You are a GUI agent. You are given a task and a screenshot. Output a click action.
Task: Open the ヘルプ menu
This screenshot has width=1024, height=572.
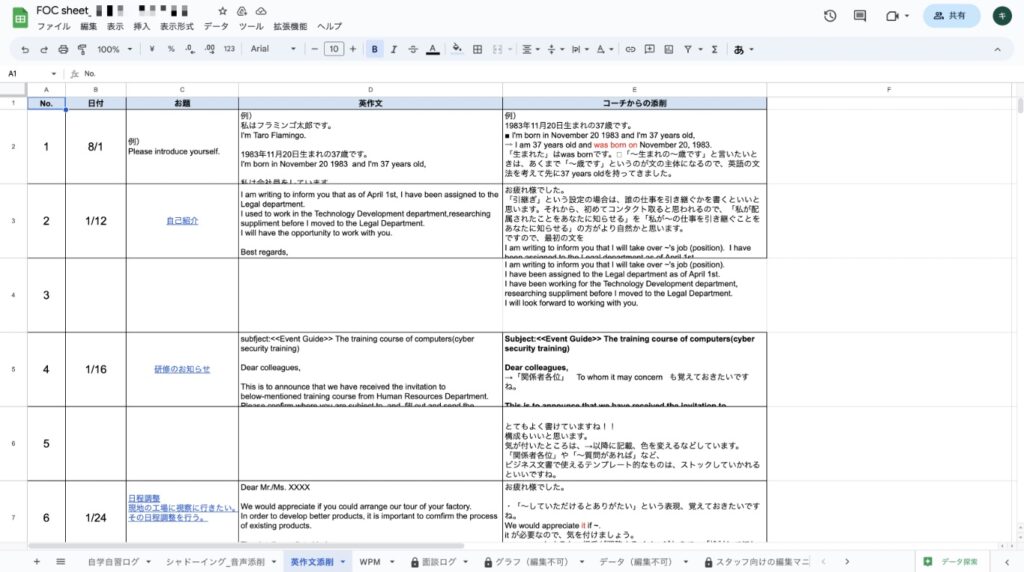coord(329,27)
